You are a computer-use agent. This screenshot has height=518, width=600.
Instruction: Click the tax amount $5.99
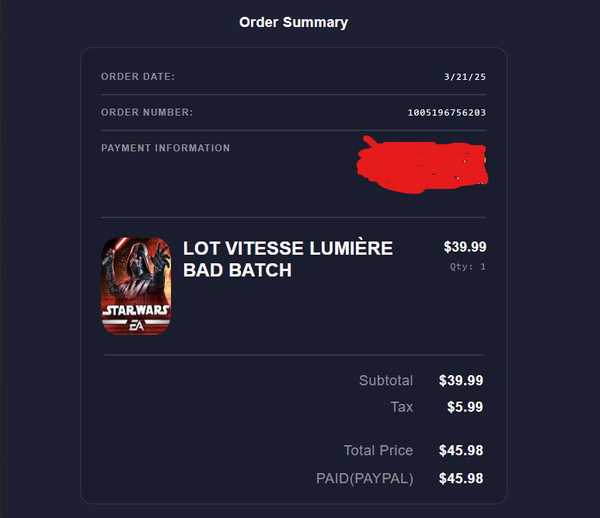(x=465, y=407)
